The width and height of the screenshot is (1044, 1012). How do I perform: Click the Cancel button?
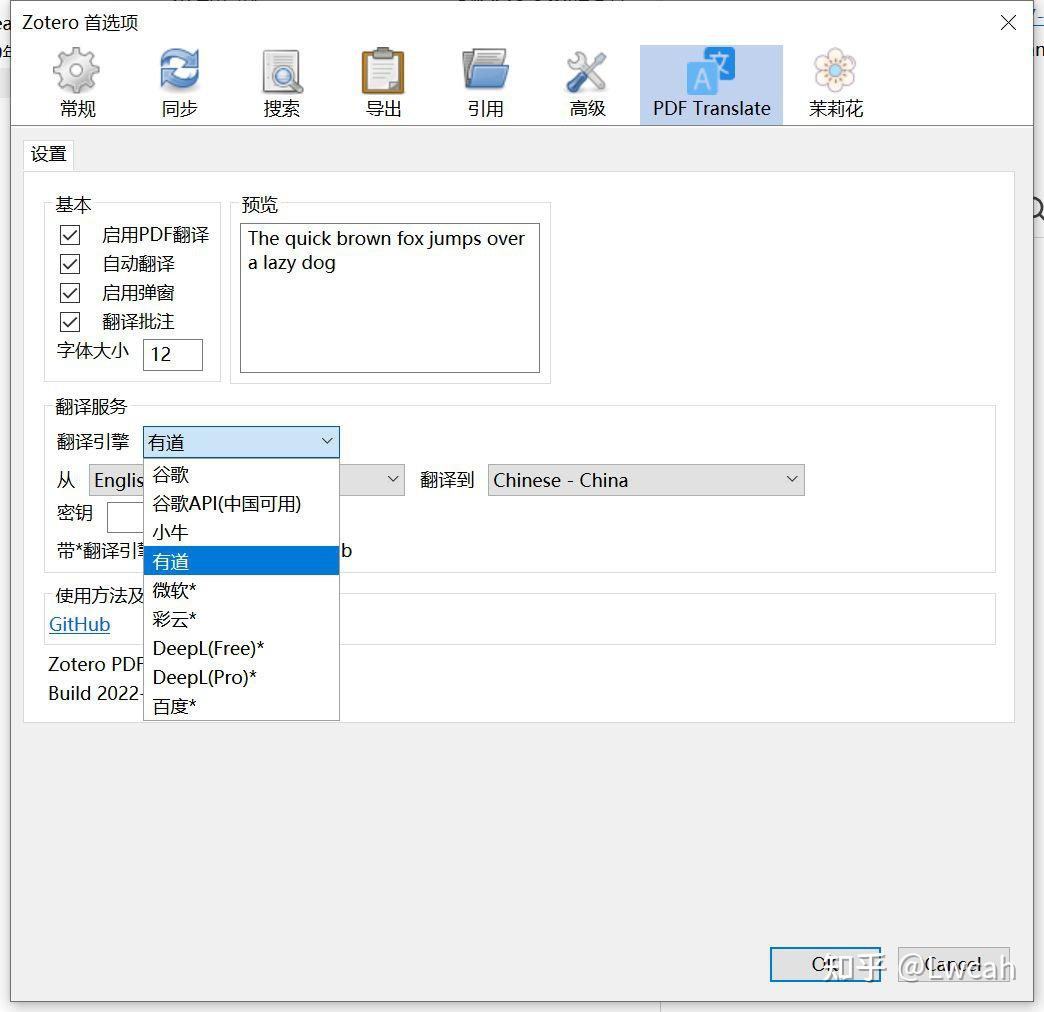[953, 964]
